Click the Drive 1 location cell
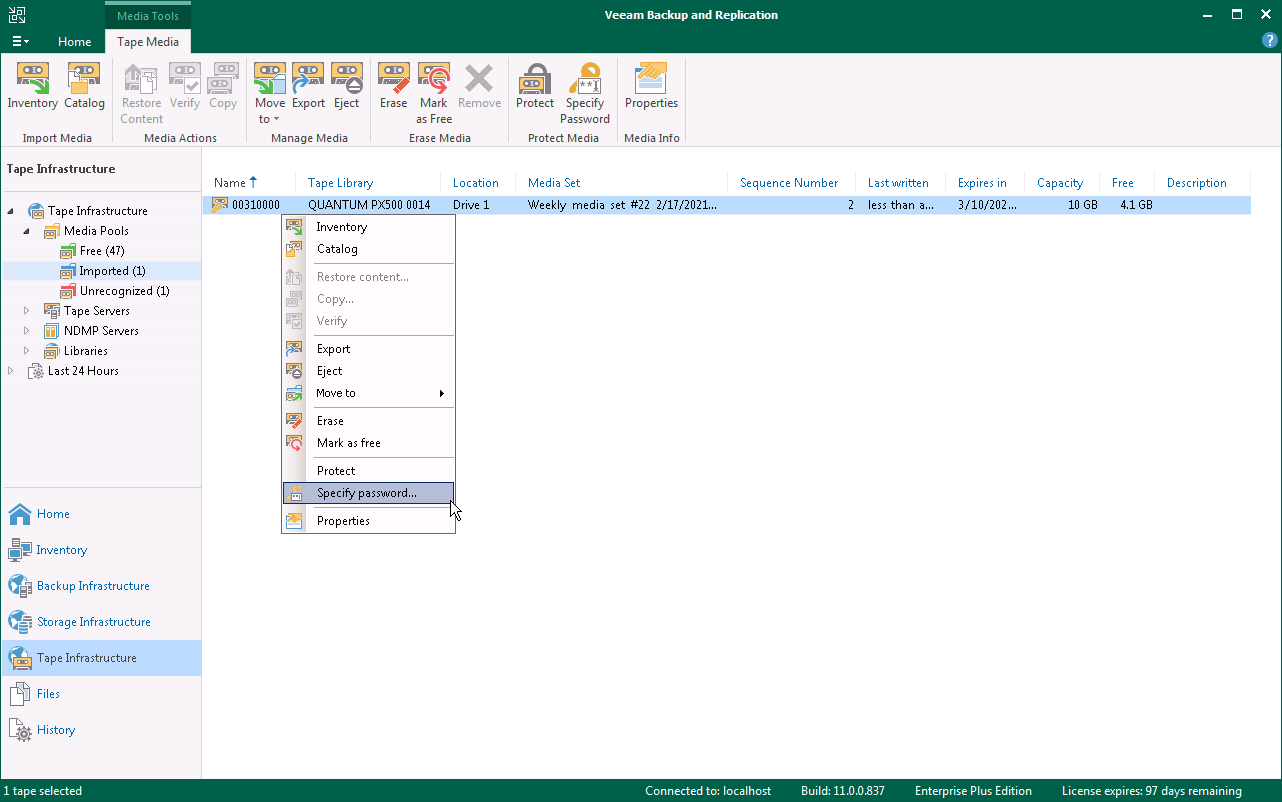The width and height of the screenshot is (1282, 802). [471, 205]
